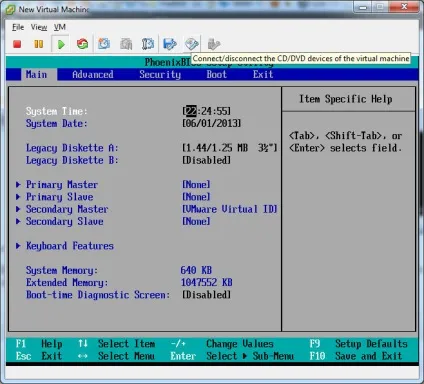Click the Esc Exit hint

(39, 356)
